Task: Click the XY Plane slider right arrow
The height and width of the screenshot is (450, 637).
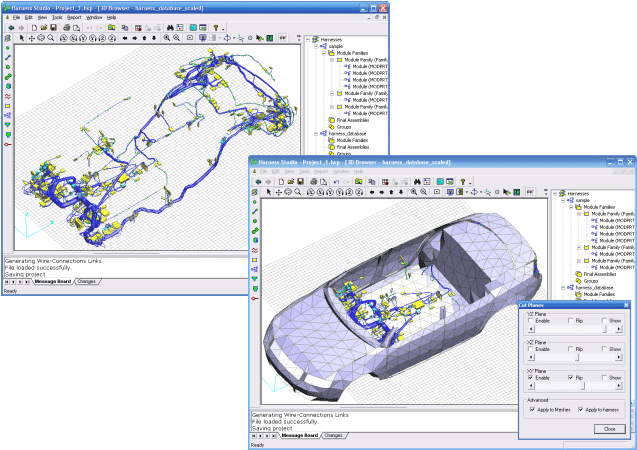Action: click(618, 386)
